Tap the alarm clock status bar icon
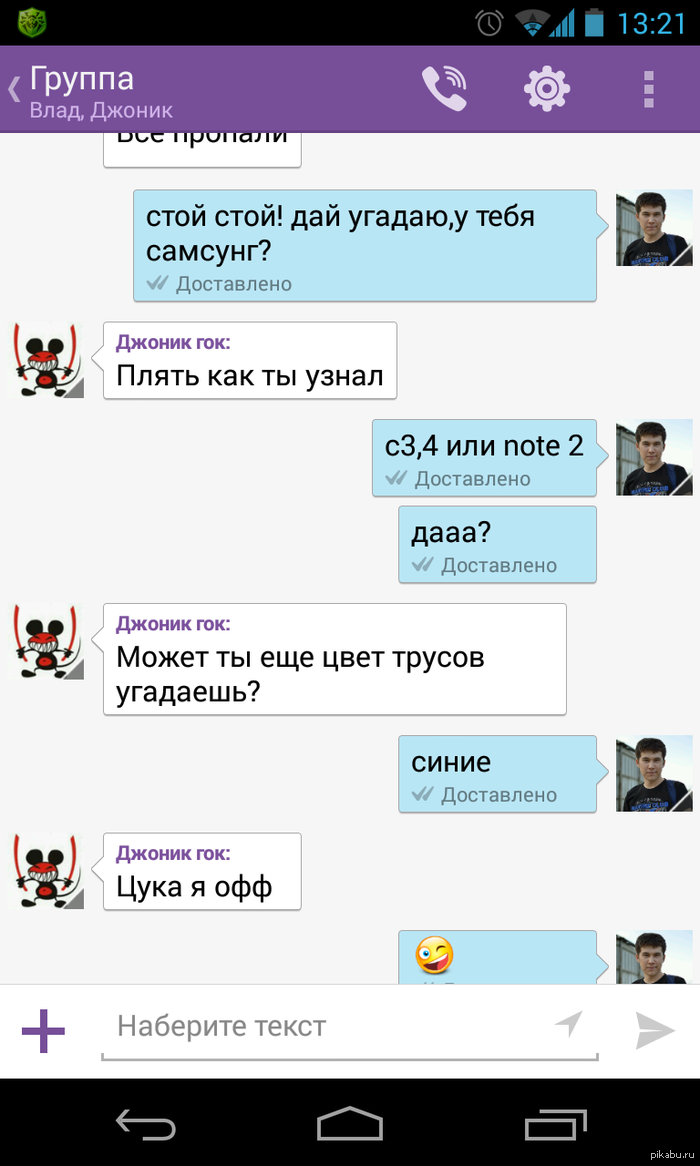Screen dimensions: 700x1166 (x=489, y=23)
